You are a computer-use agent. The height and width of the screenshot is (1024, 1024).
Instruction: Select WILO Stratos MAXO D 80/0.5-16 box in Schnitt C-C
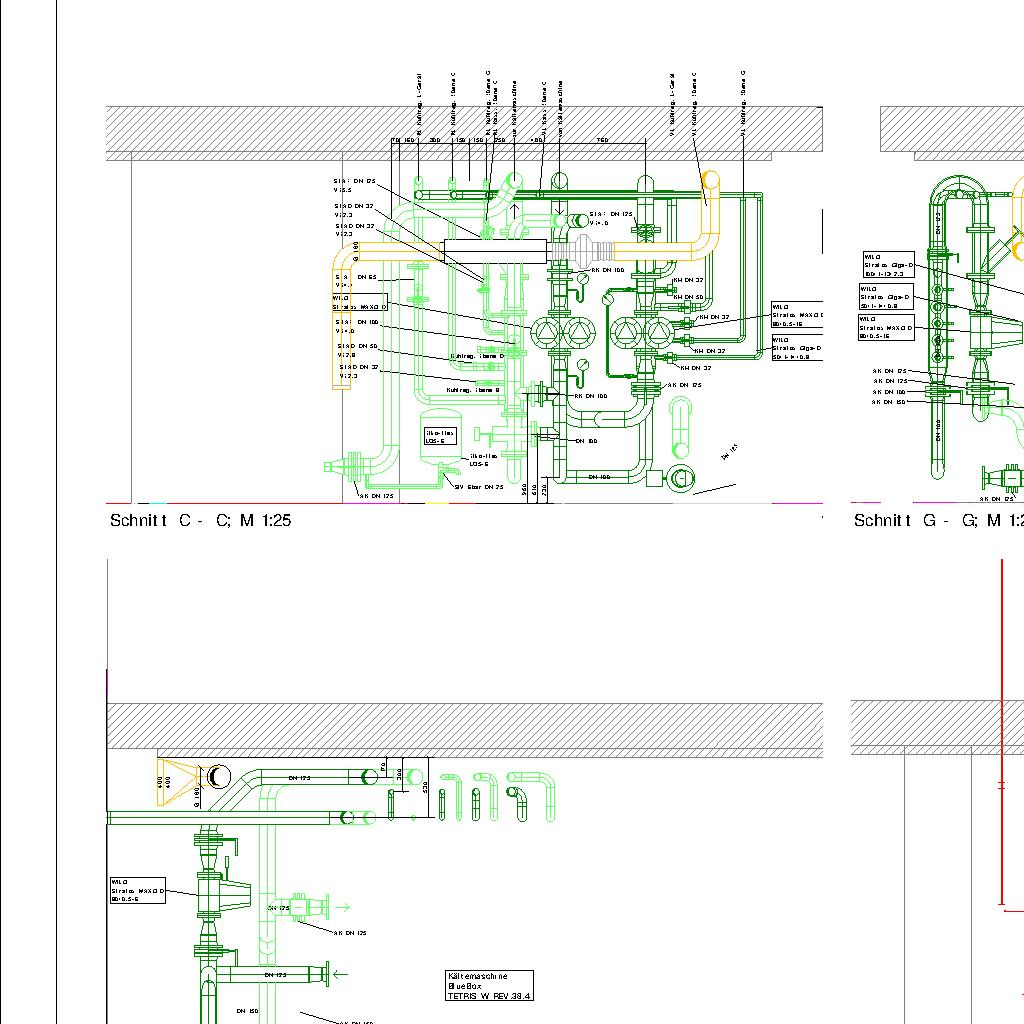click(797, 315)
